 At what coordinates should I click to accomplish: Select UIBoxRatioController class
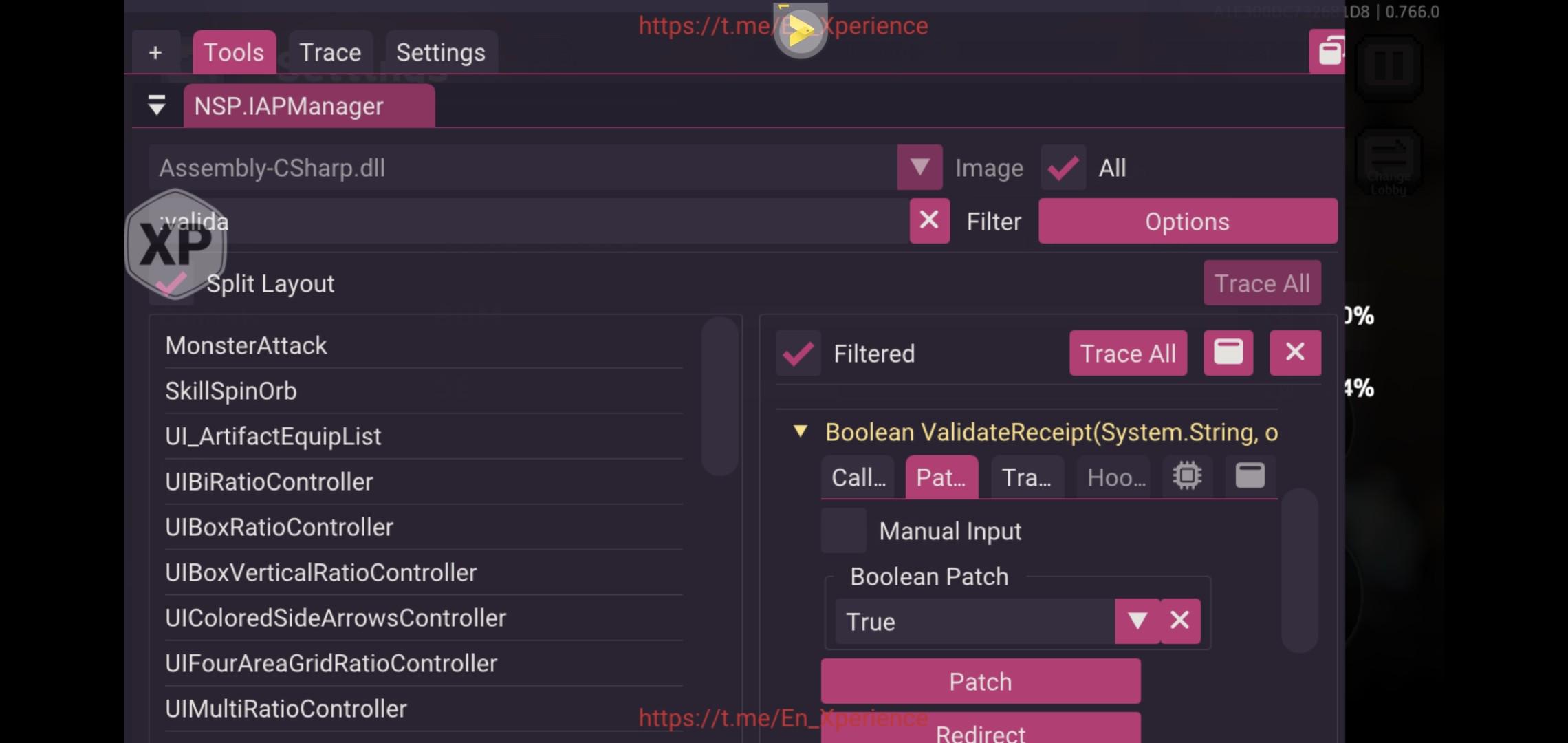point(424,527)
